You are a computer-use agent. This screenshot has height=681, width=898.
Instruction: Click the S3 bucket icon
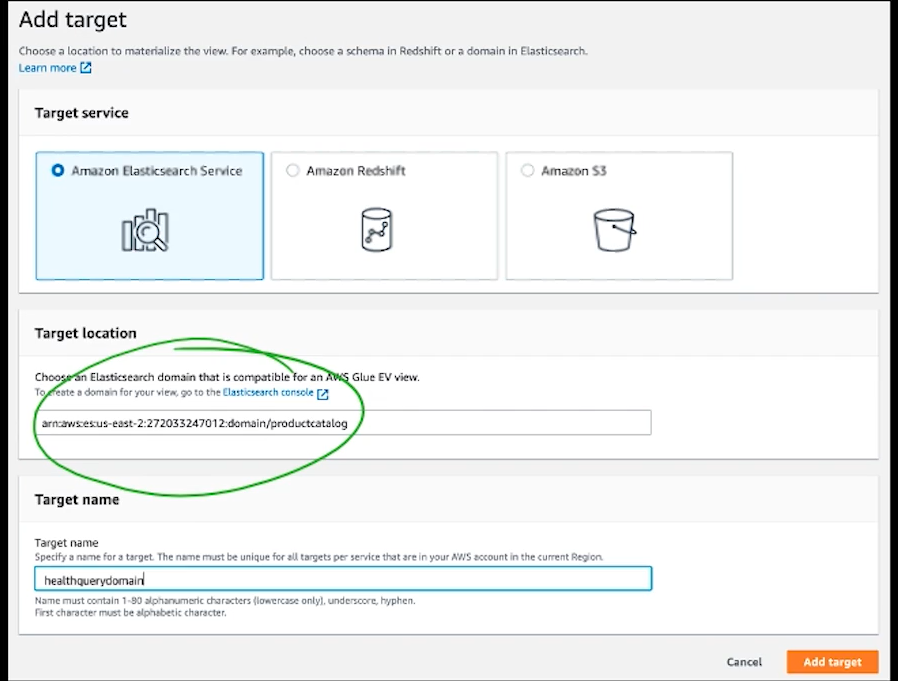(615, 230)
